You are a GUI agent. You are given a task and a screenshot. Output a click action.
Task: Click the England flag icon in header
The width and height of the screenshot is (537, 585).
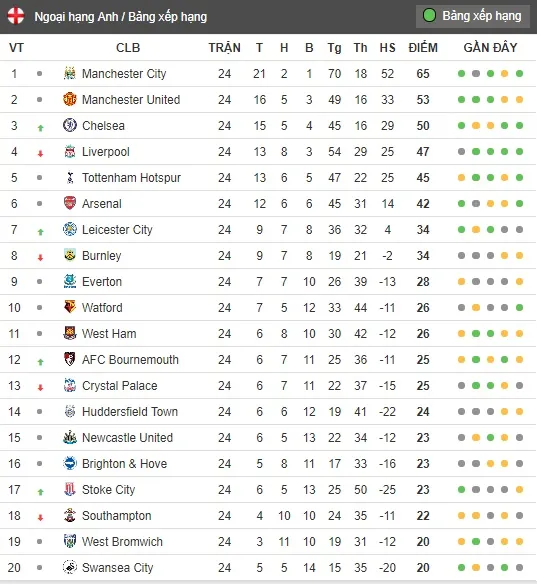(16, 16)
